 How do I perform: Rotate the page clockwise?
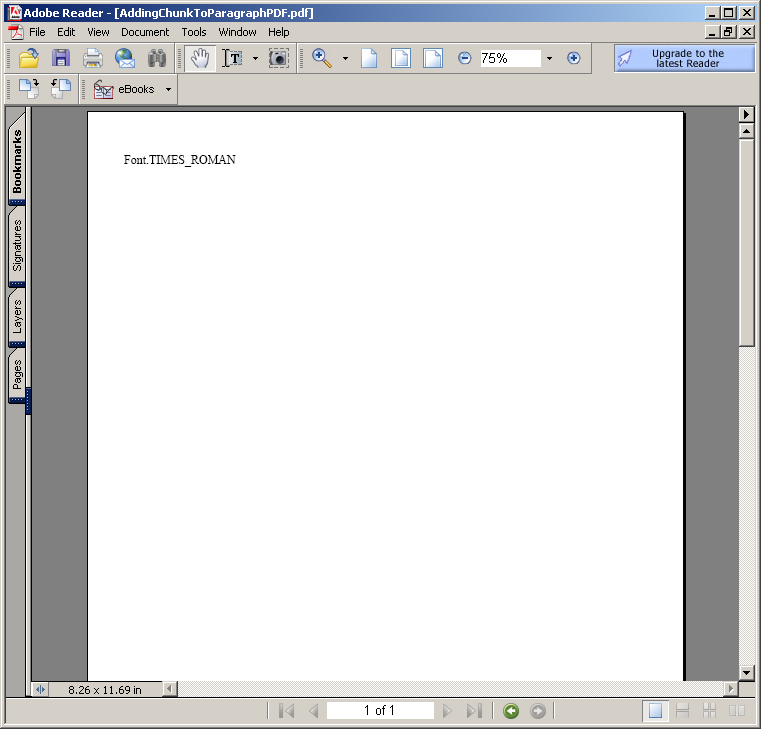[29, 89]
